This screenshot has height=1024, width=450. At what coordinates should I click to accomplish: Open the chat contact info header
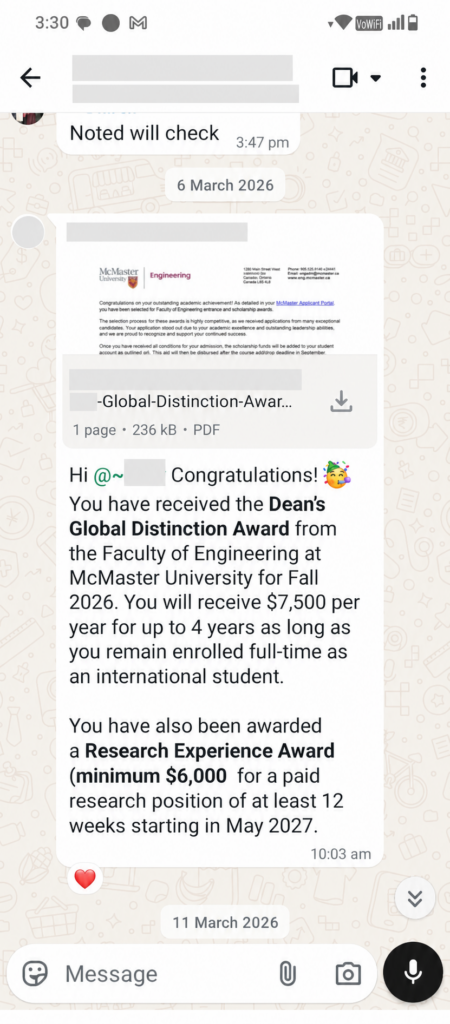click(185, 78)
